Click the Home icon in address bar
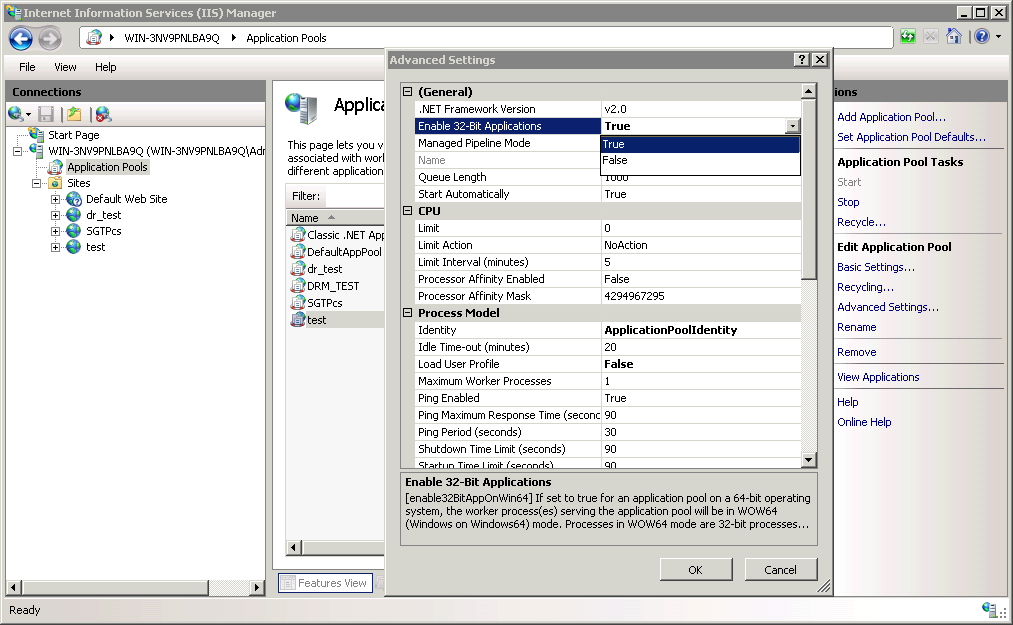 (954, 37)
